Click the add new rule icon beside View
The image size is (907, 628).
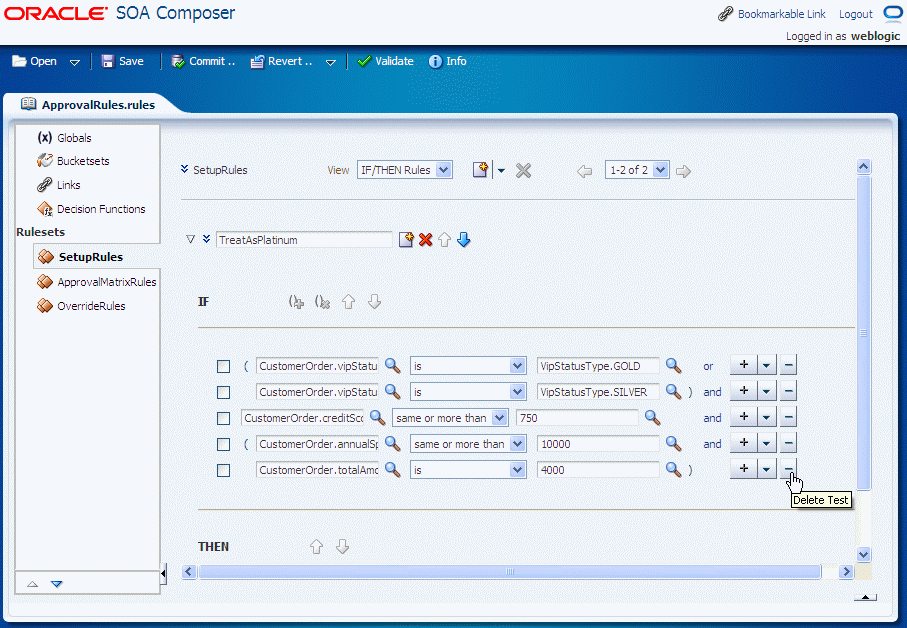[481, 170]
